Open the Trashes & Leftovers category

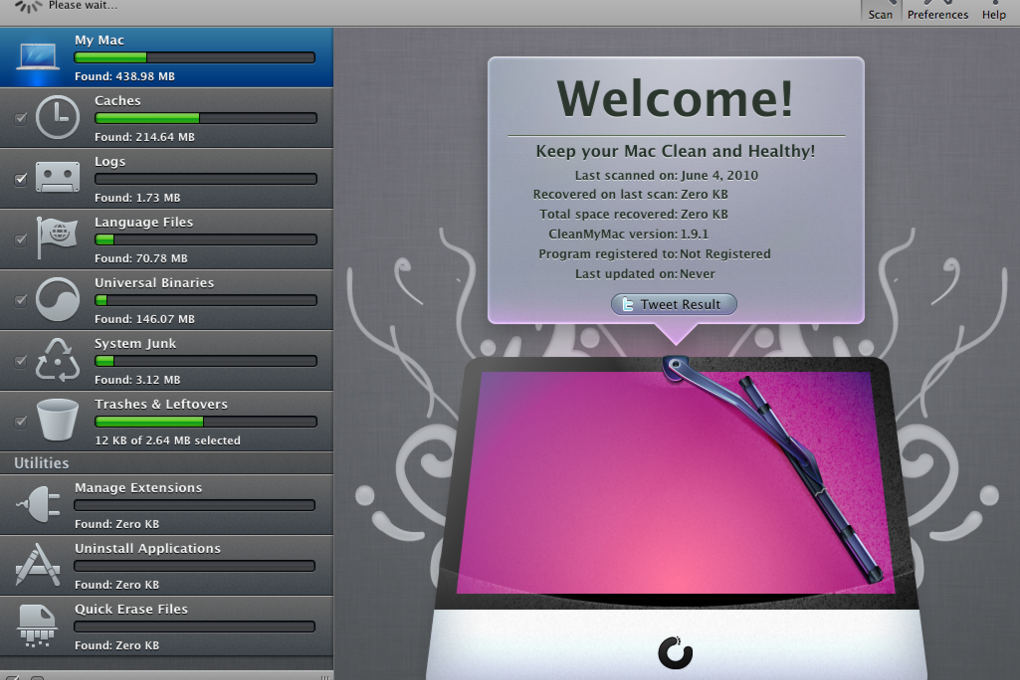[x=167, y=421]
